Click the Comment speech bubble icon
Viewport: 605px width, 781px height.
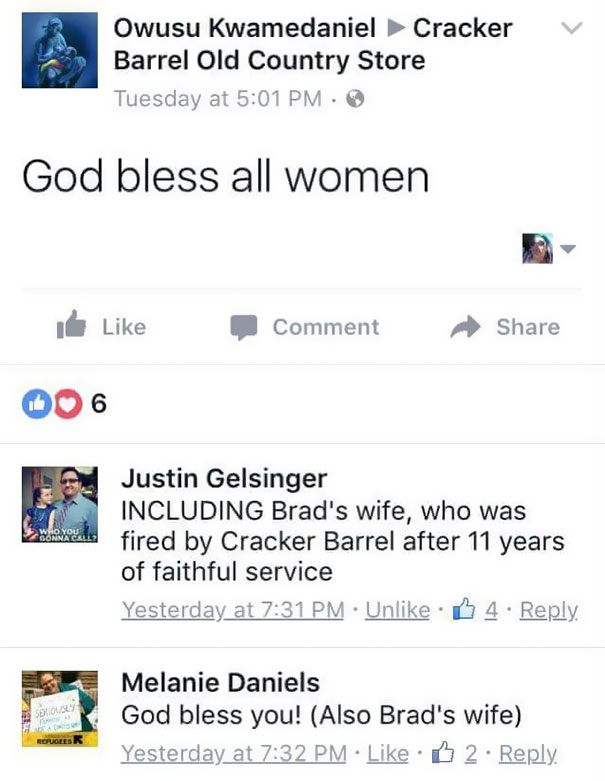click(x=244, y=327)
